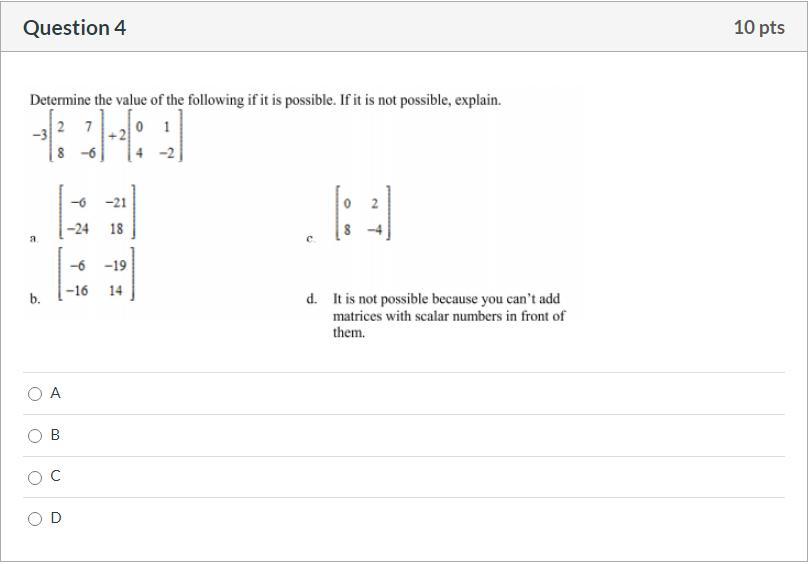Image resolution: width=810 pixels, height=564 pixels.
Task: Click choice a matrix with -21 and 18
Action: click(97, 215)
